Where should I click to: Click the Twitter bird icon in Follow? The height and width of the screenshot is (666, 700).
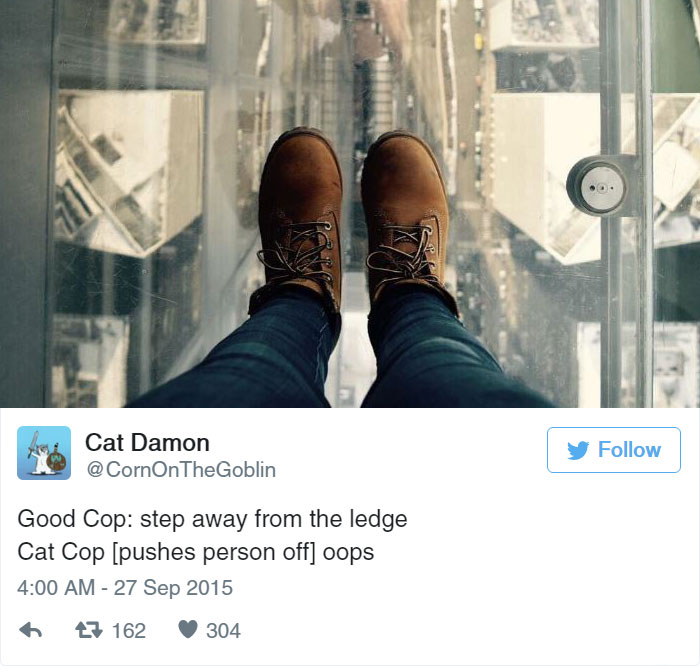578,450
